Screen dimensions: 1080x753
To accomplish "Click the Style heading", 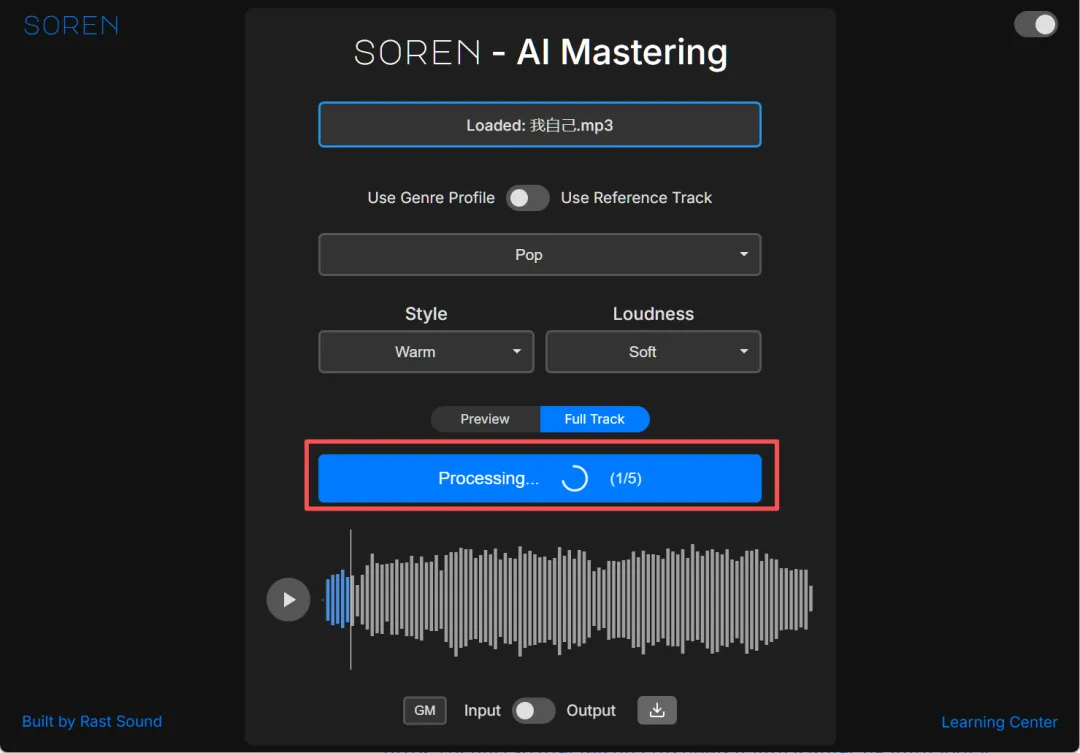I will click(426, 313).
